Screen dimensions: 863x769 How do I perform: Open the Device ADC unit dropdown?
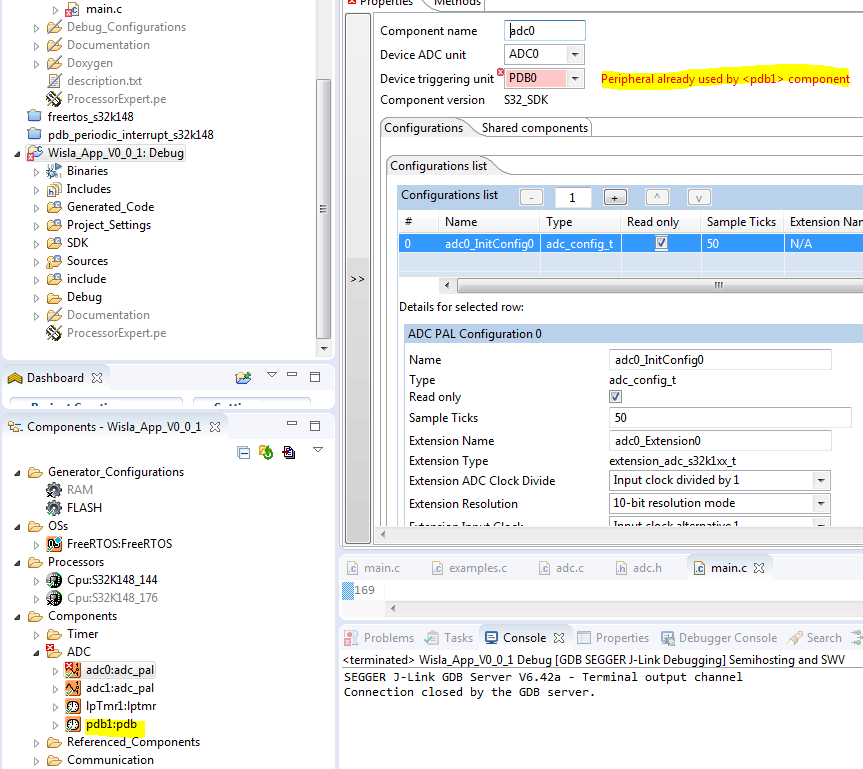tap(575, 54)
